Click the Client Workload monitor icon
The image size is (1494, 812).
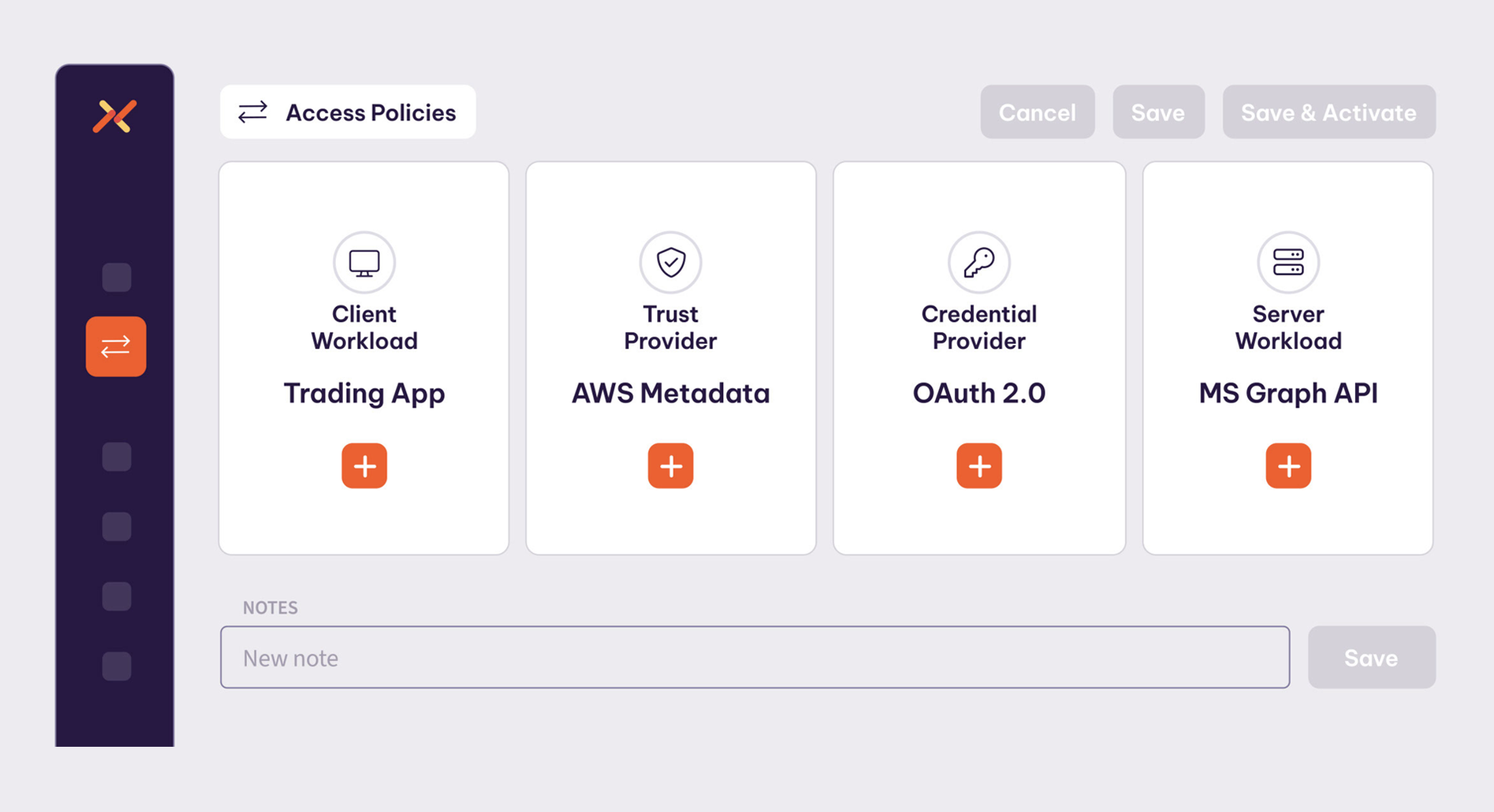click(x=364, y=262)
